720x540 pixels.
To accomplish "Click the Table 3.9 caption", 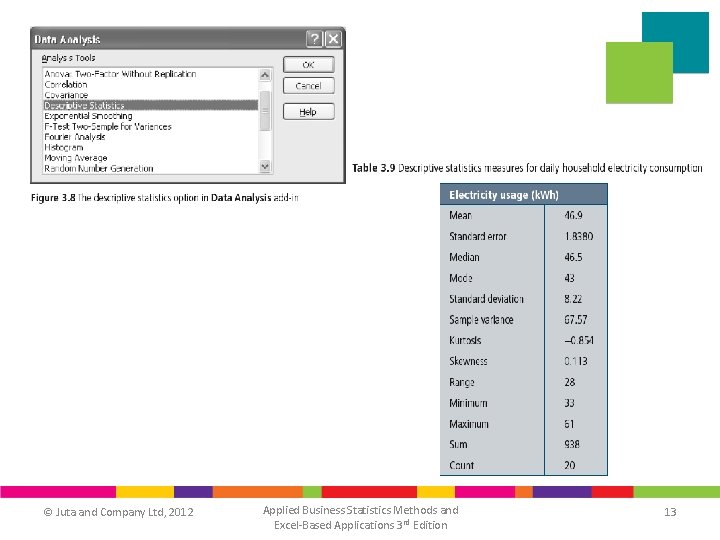I will (x=527, y=168).
